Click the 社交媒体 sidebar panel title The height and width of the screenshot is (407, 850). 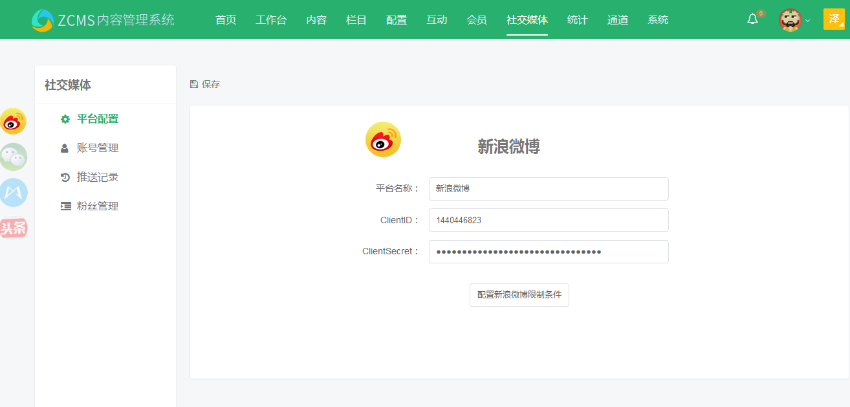coord(68,85)
